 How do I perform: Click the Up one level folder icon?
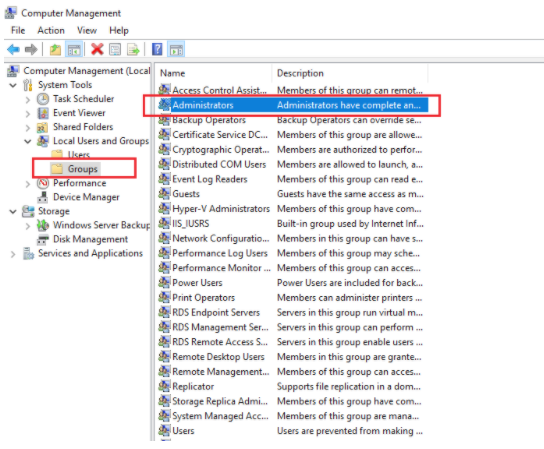coord(55,50)
